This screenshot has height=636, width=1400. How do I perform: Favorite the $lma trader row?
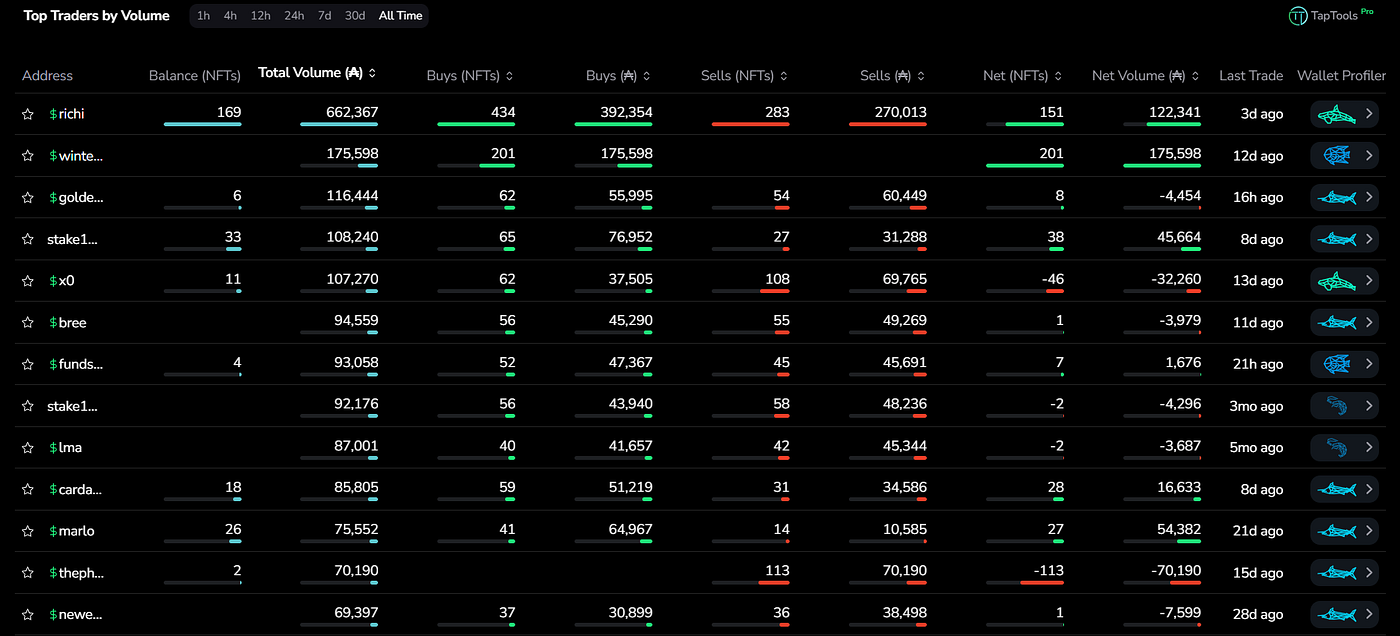click(x=28, y=448)
